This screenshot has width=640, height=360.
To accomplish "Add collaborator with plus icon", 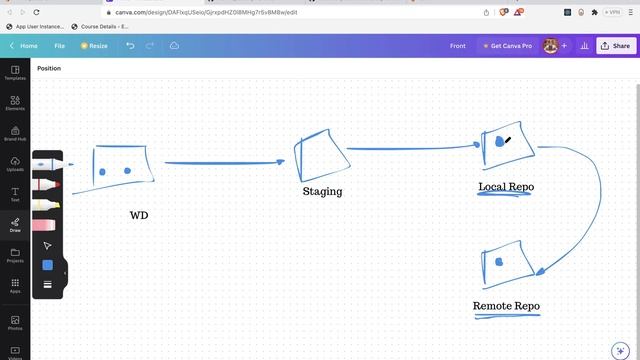I will (x=564, y=46).
